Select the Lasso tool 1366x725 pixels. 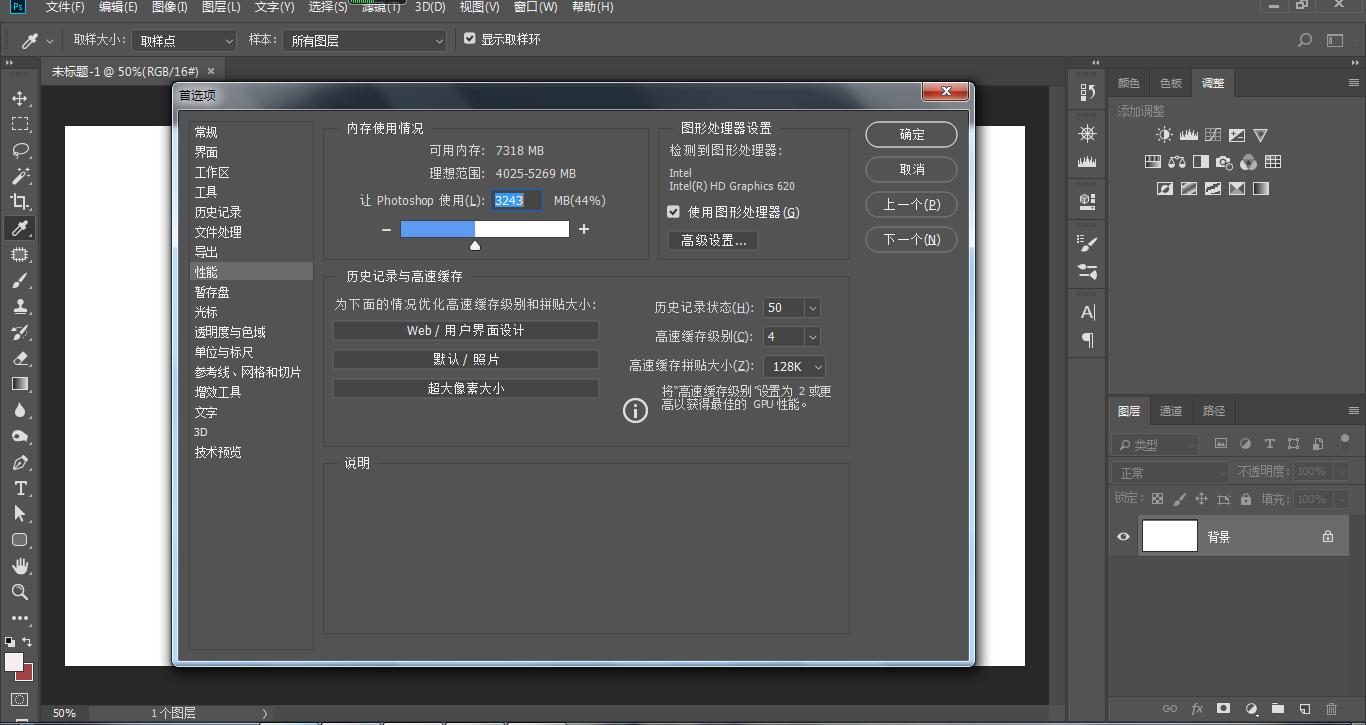[x=19, y=150]
